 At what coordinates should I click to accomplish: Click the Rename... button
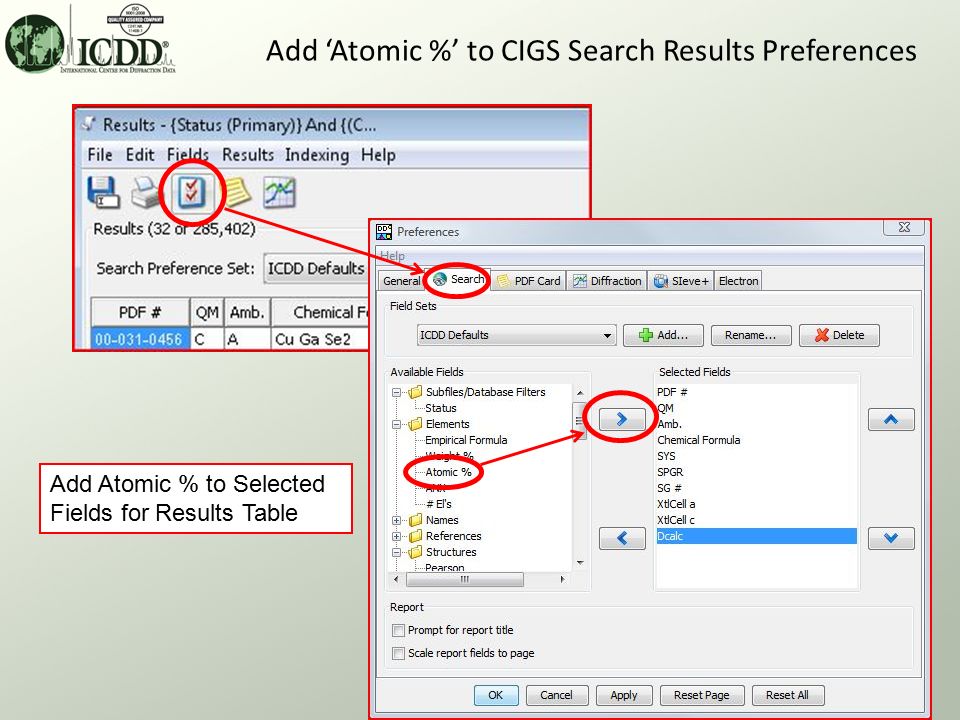click(751, 335)
